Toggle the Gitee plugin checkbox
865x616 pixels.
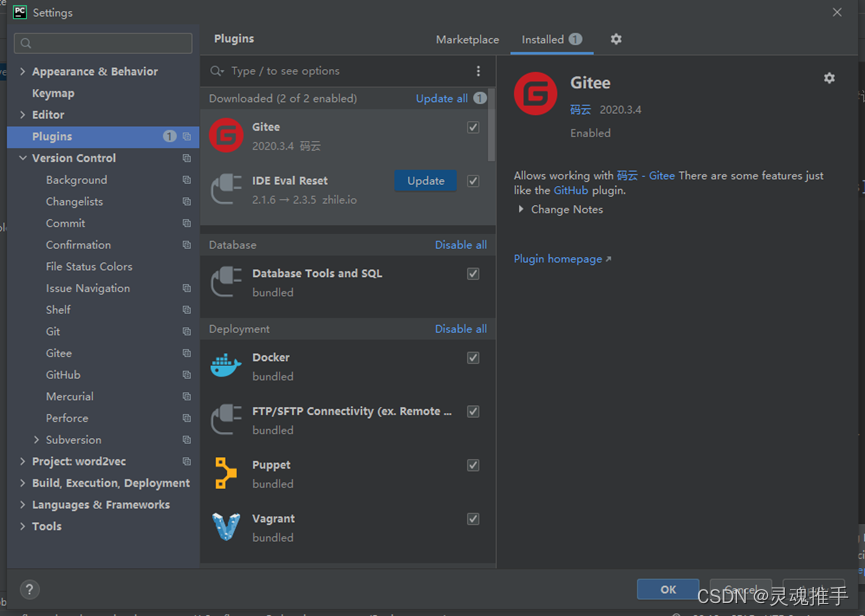coord(473,127)
